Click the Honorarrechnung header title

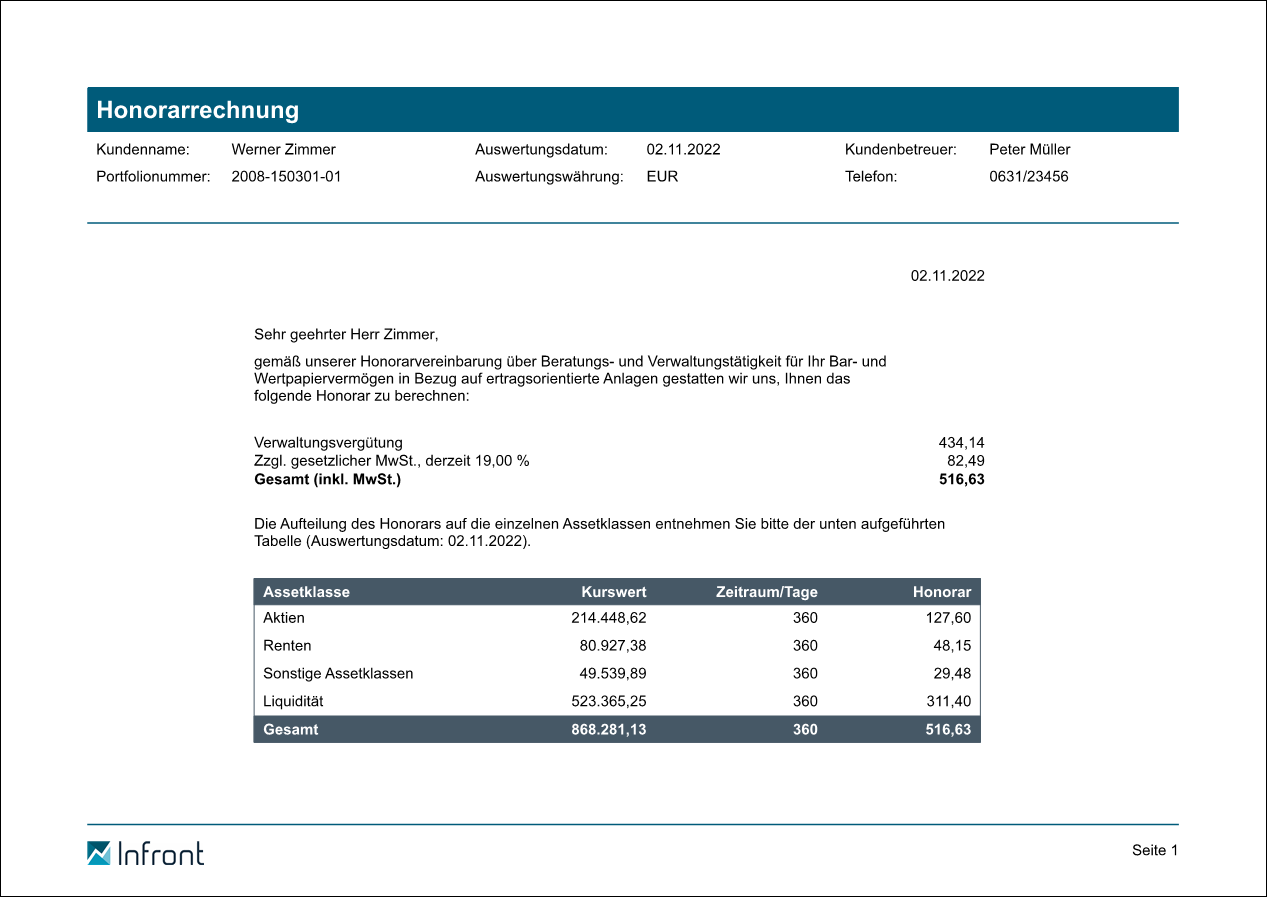[198, 110]
